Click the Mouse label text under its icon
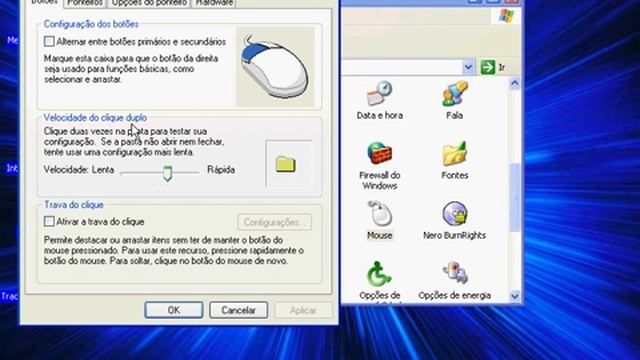This screenshot has height=360, width=640. [x=380, y=236]
